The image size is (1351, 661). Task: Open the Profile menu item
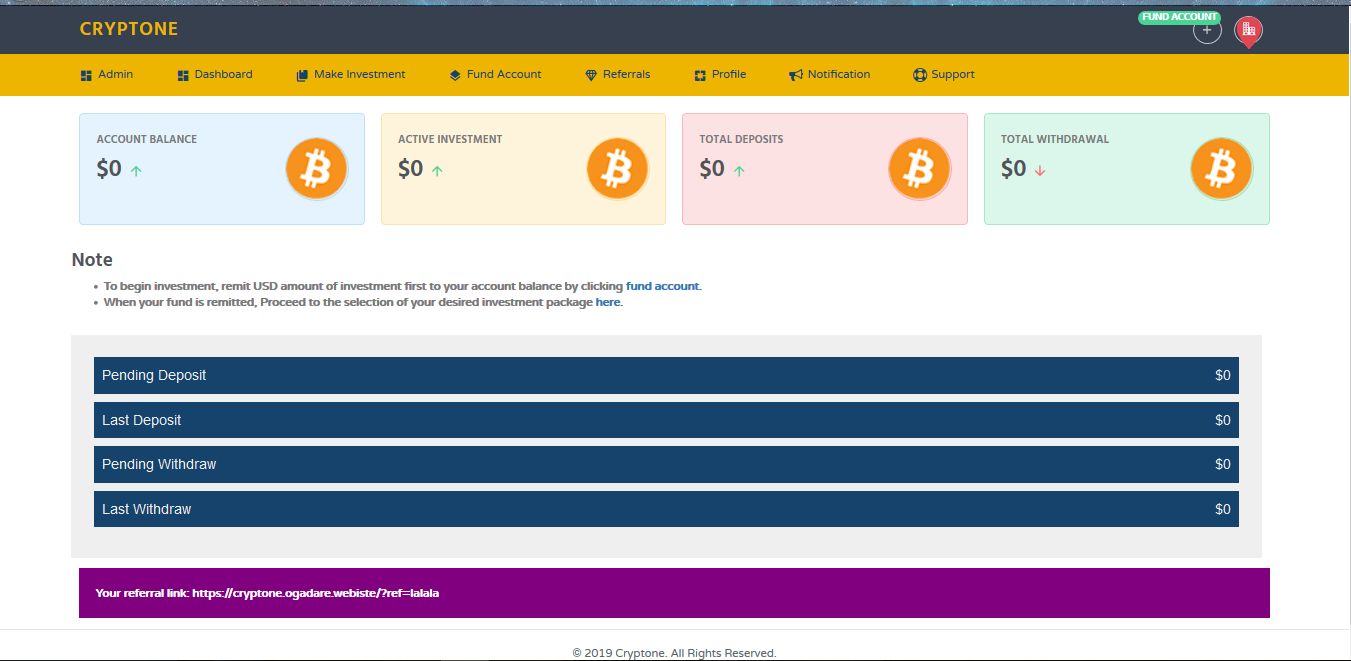[x=720, y=75]
